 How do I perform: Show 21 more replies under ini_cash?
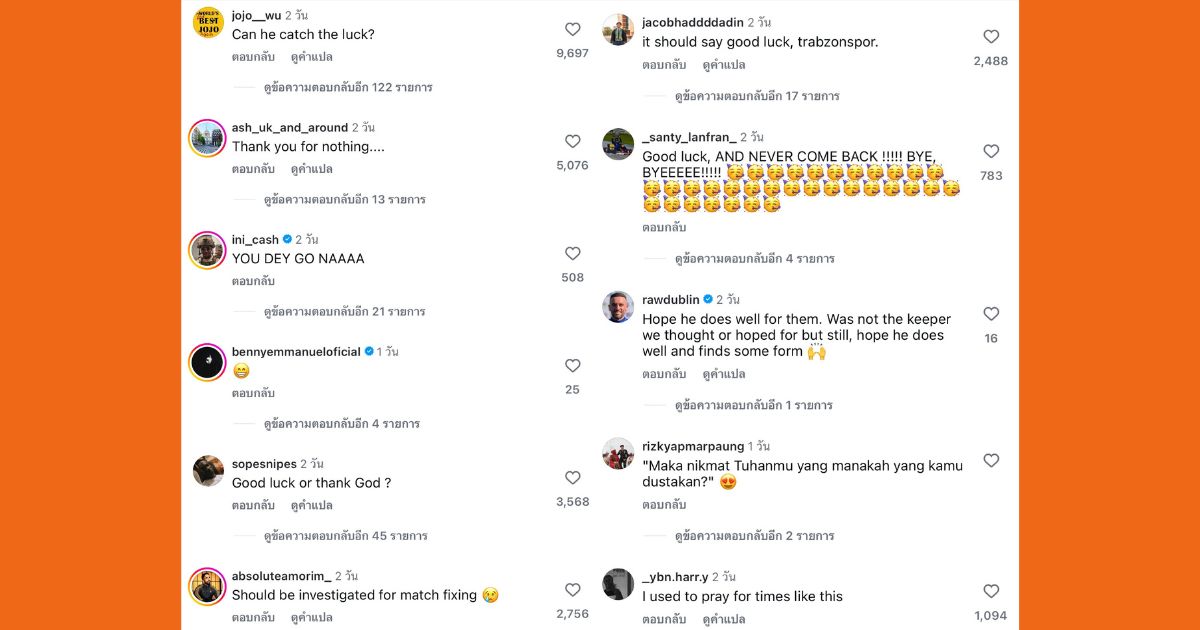coord(345,312)
